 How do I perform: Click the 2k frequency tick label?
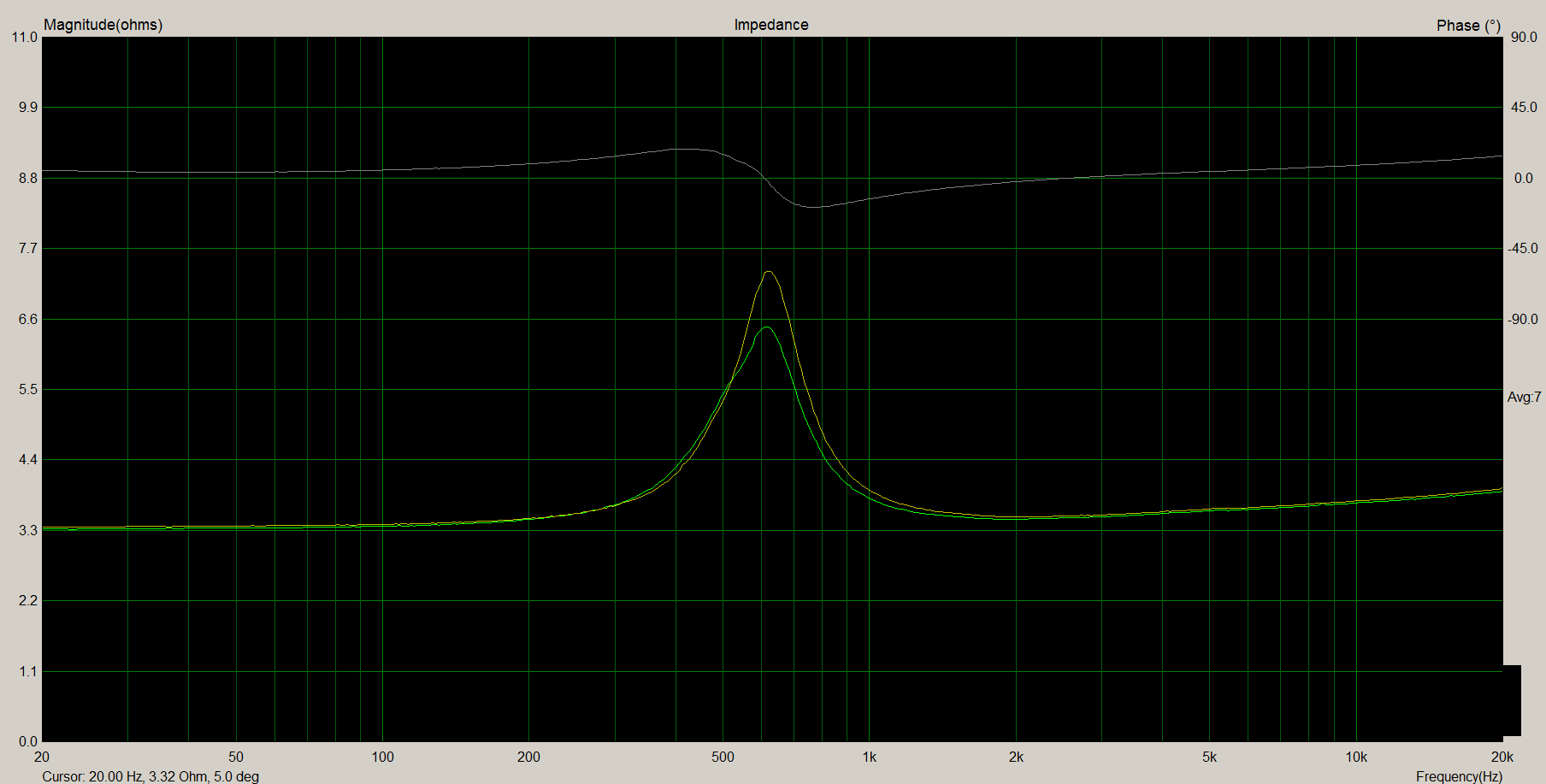point(1016,757)
